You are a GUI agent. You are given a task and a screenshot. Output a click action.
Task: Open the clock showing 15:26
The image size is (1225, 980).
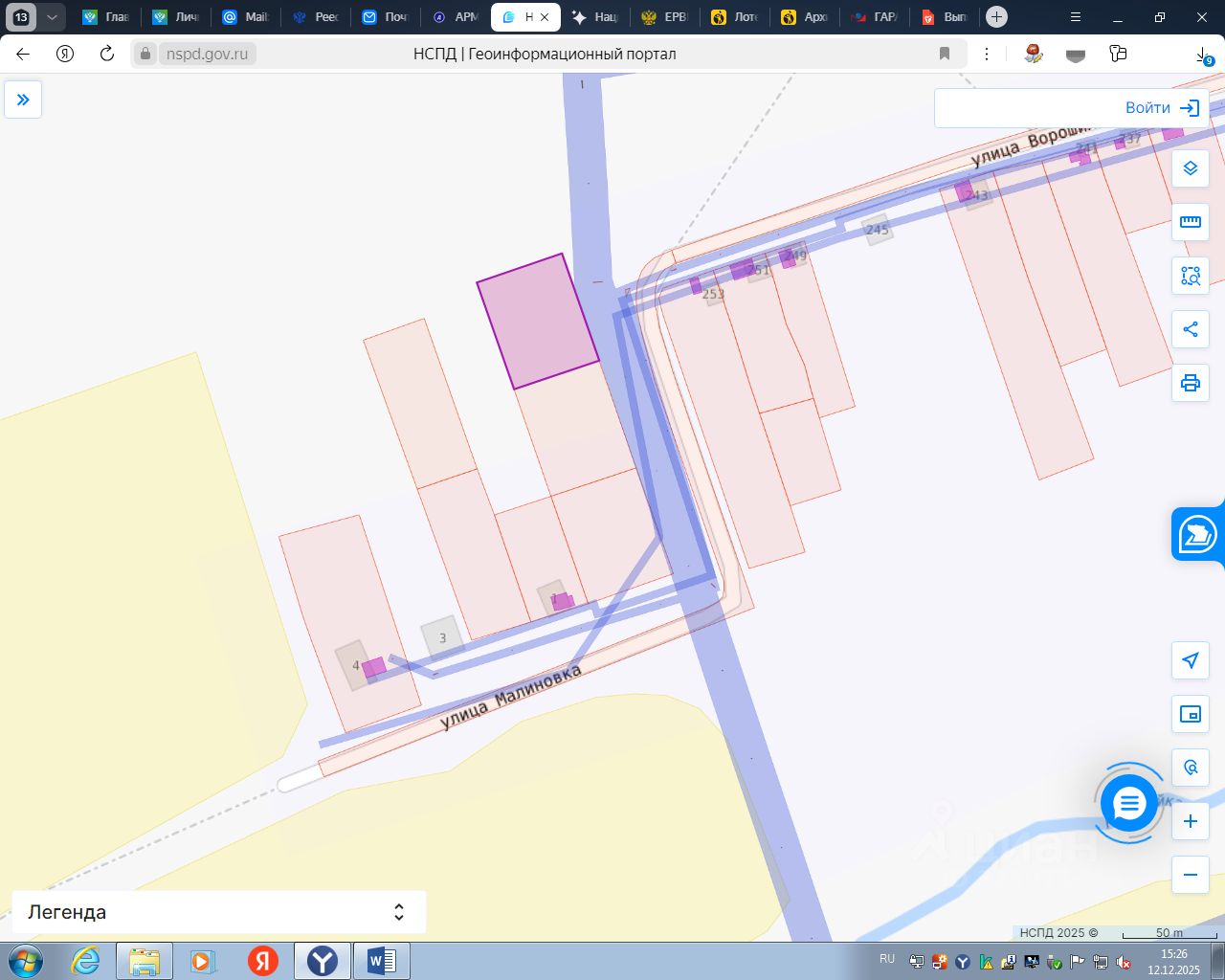tap(1174, 962)
